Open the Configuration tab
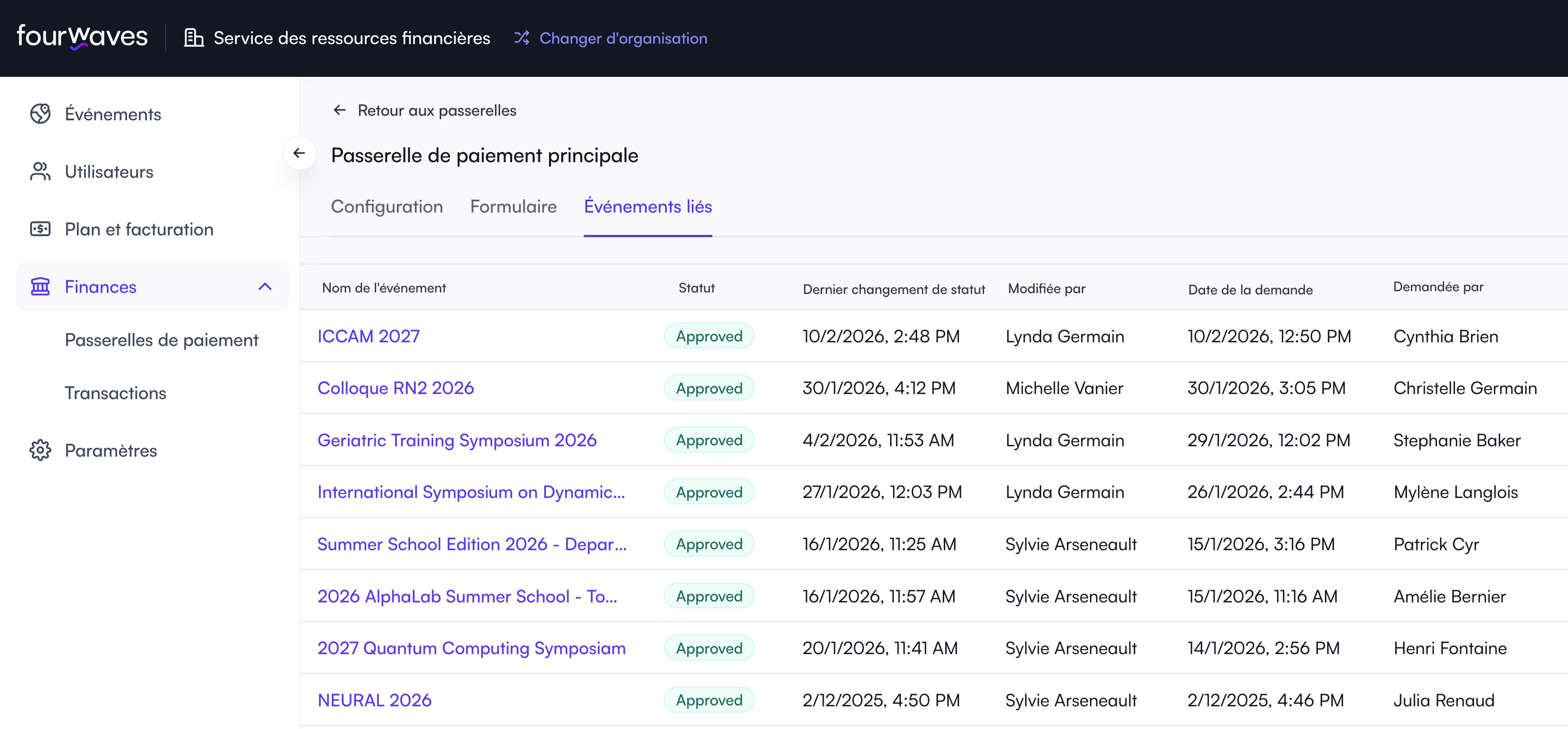The width and height of the screenshot is (1568, 729). (x=386, y=206)
